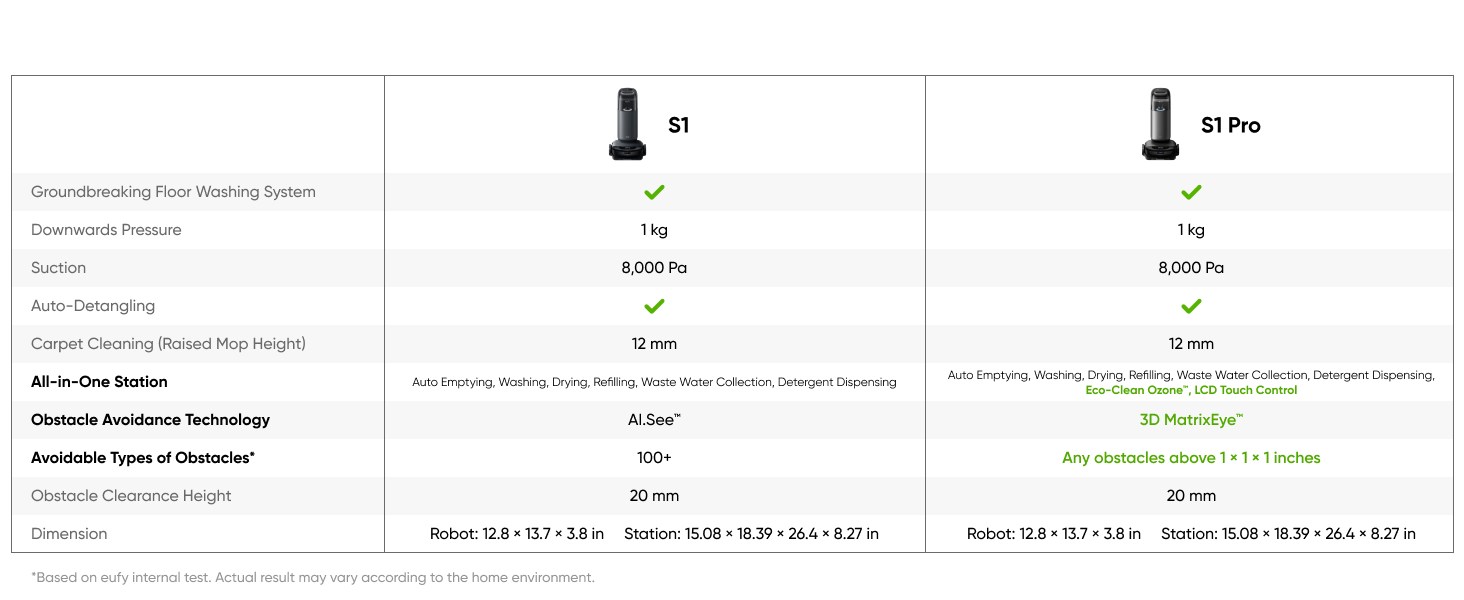Image resolution: width=1464 pixels, height=600 pixels.
Task: Click S1 floor washing system checkmark
Action: 655,192
